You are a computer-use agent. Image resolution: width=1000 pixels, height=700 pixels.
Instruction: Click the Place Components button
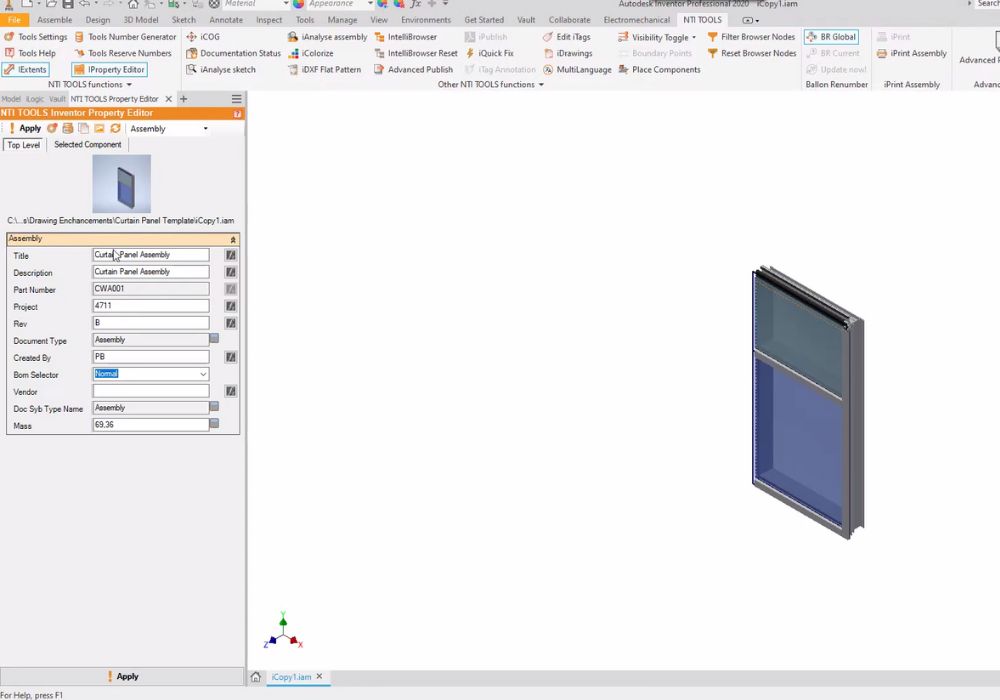(658, 70)
